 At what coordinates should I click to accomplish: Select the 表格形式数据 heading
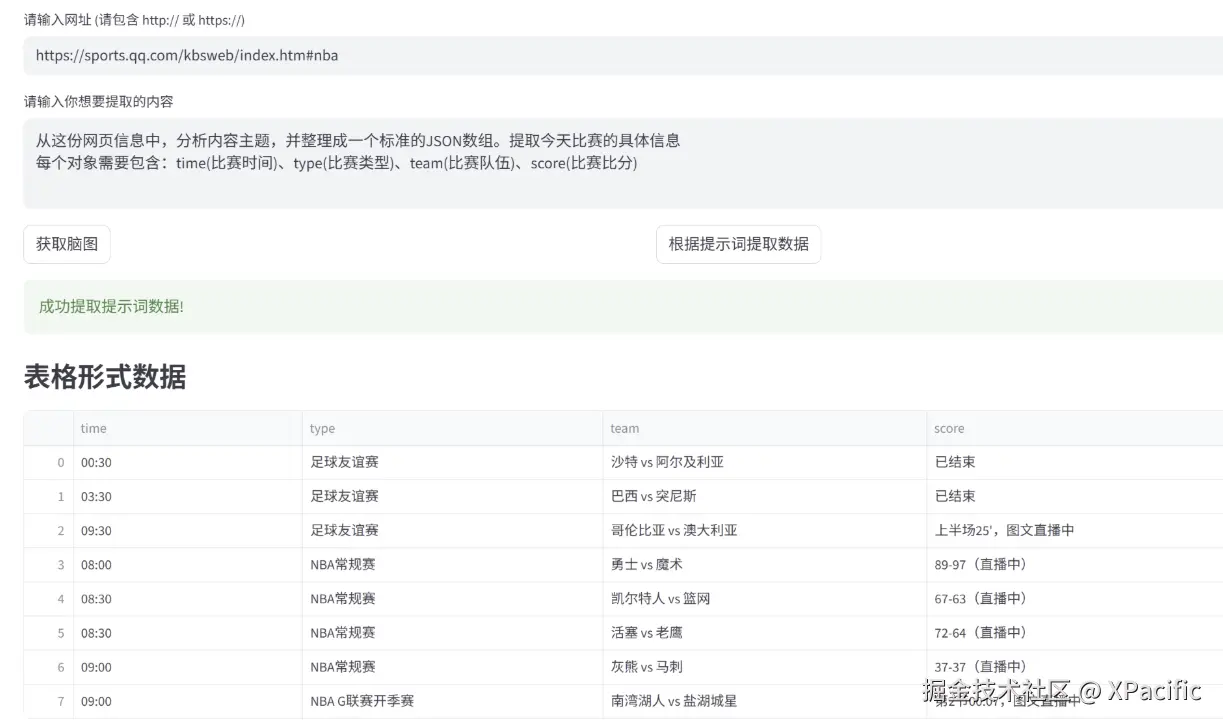click(x=105, y=377)
